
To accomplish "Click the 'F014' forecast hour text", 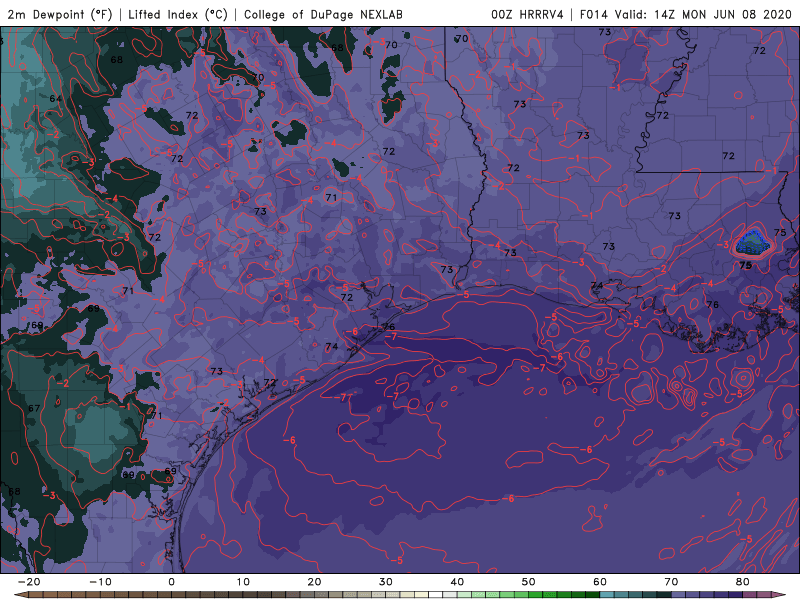I will point(594,15).
